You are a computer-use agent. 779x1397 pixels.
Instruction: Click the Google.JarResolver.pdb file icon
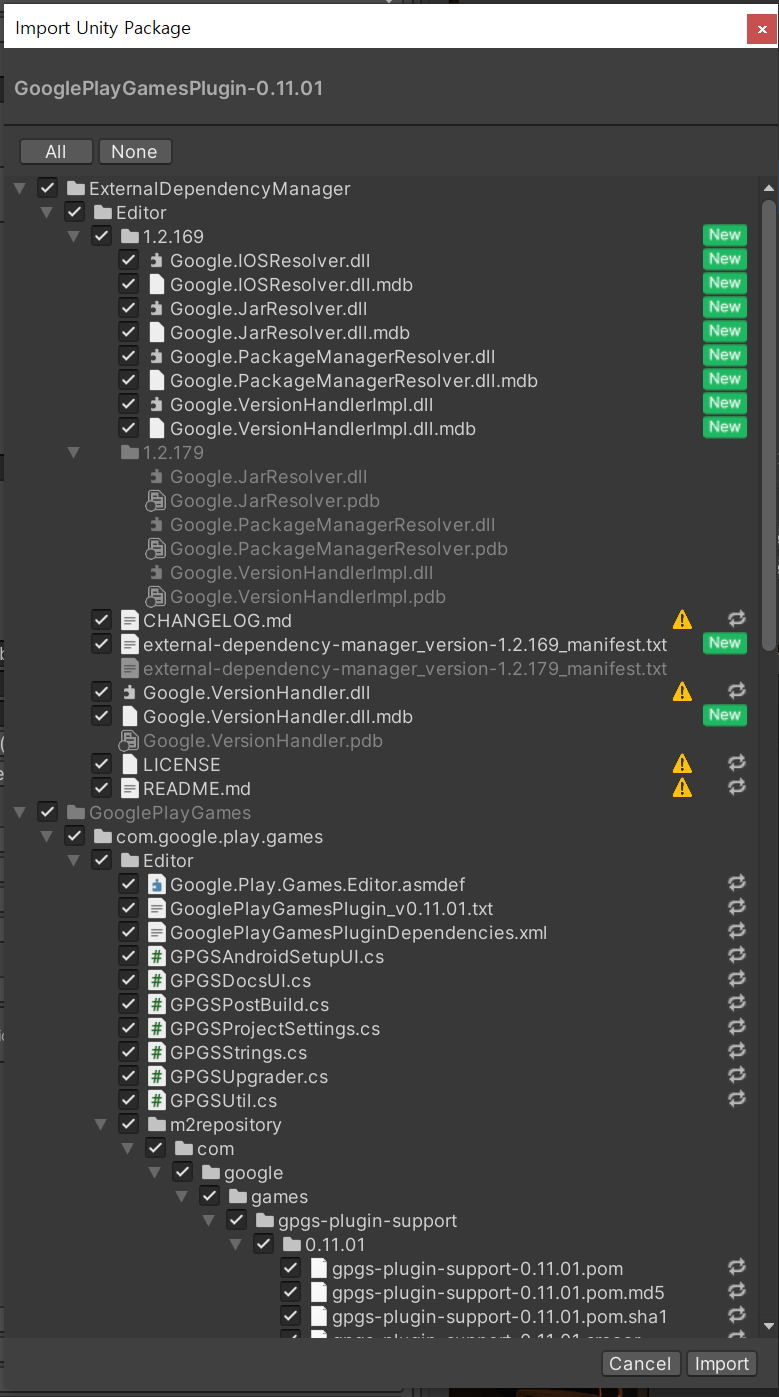[x=156, y=501]
